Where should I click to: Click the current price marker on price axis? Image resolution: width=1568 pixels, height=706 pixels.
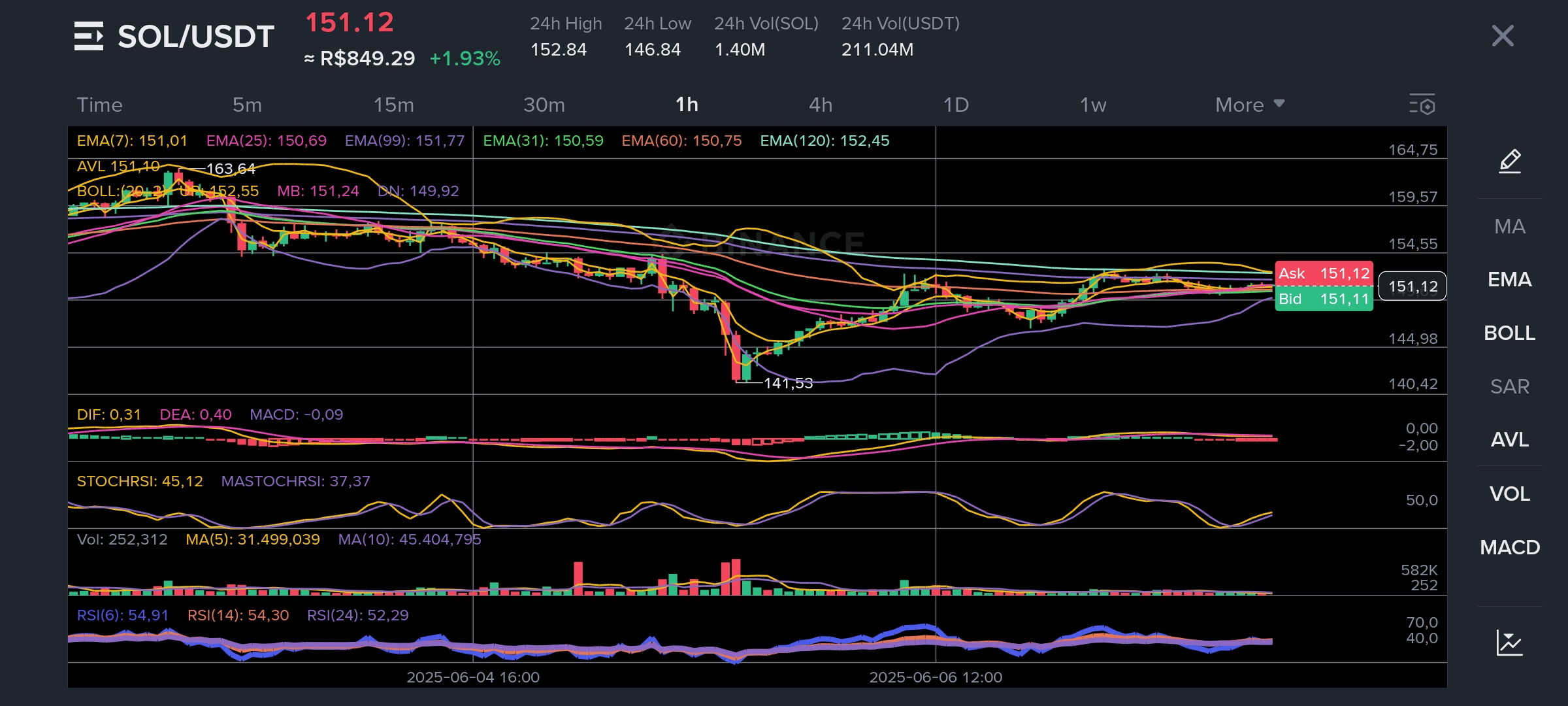pos(1412,286)
